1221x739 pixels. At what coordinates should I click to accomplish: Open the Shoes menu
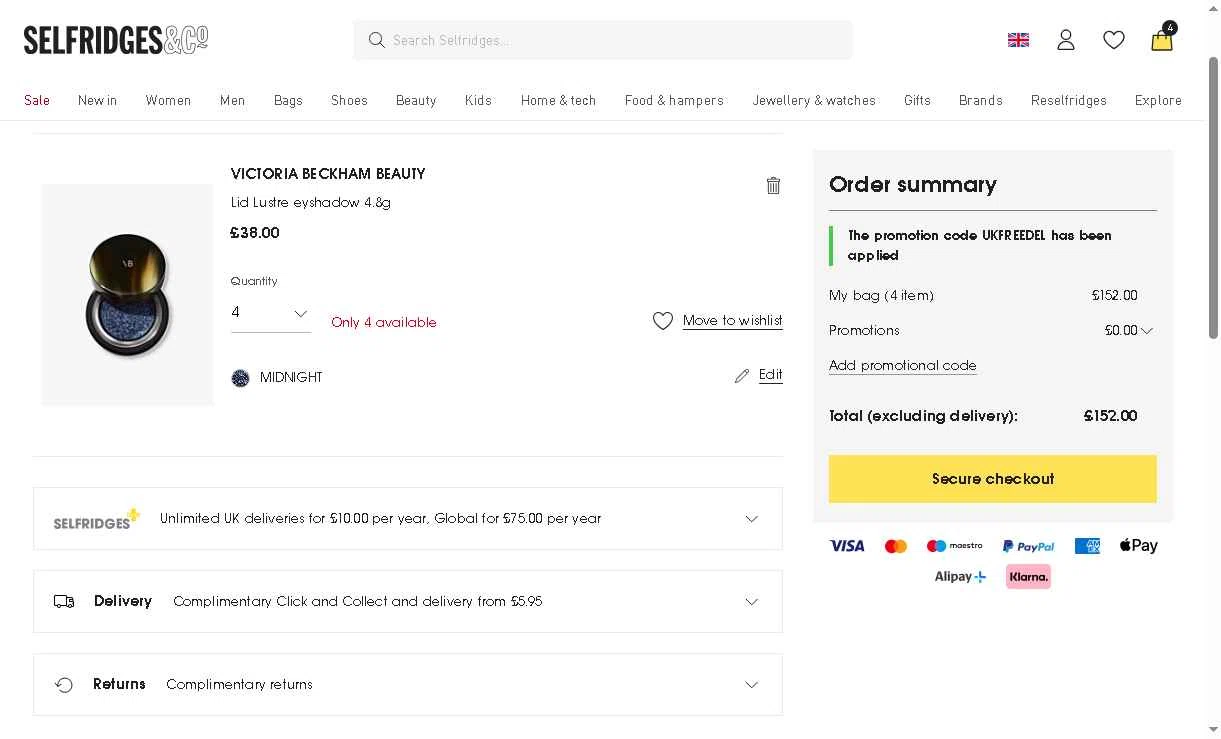pos(349,100)
